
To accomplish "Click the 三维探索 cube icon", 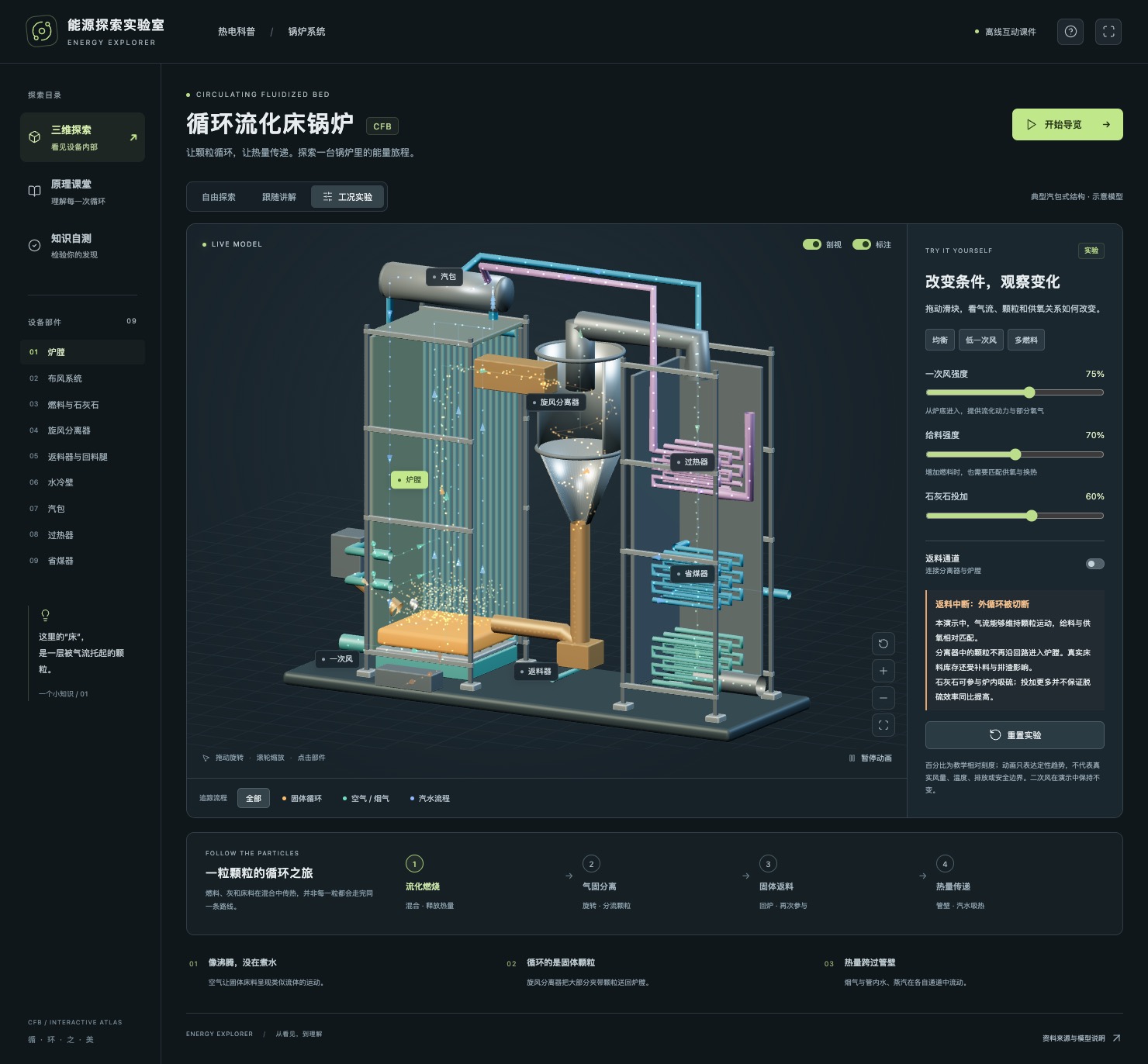I will tap(34, 137).
